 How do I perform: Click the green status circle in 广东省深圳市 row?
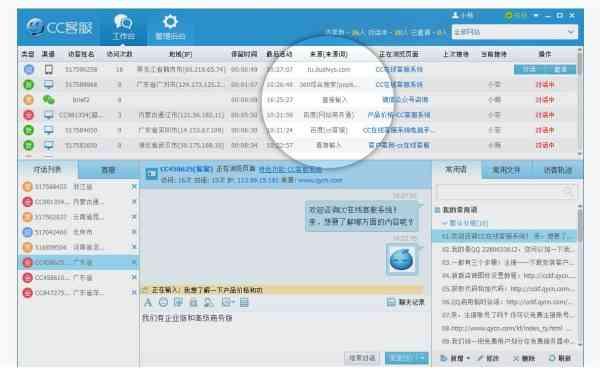[x=29, y=130]
